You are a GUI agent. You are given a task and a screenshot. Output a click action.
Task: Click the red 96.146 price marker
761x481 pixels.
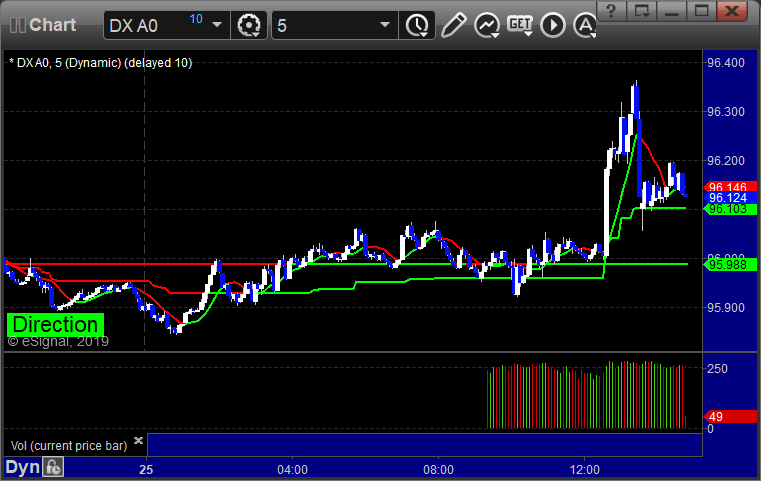pyautogui.click(x=730, y=187)
